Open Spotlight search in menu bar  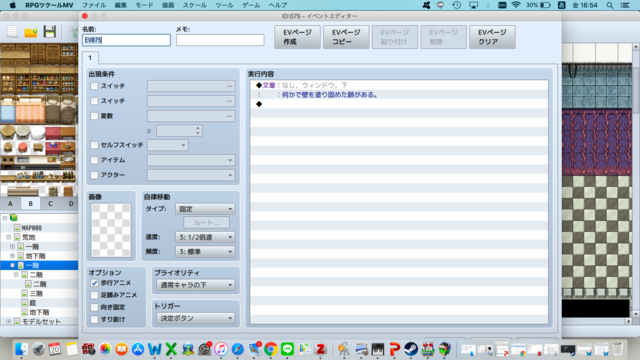point(610,5)
